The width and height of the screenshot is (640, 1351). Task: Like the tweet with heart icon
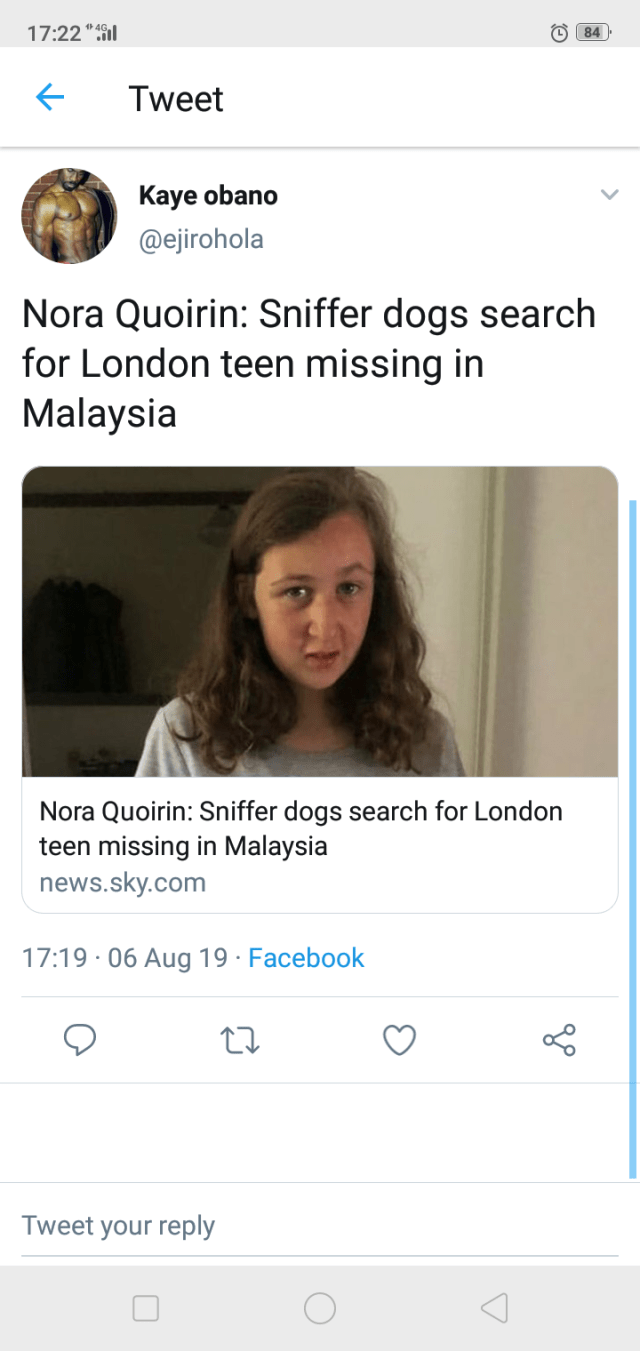click(x=399, y=1040)
